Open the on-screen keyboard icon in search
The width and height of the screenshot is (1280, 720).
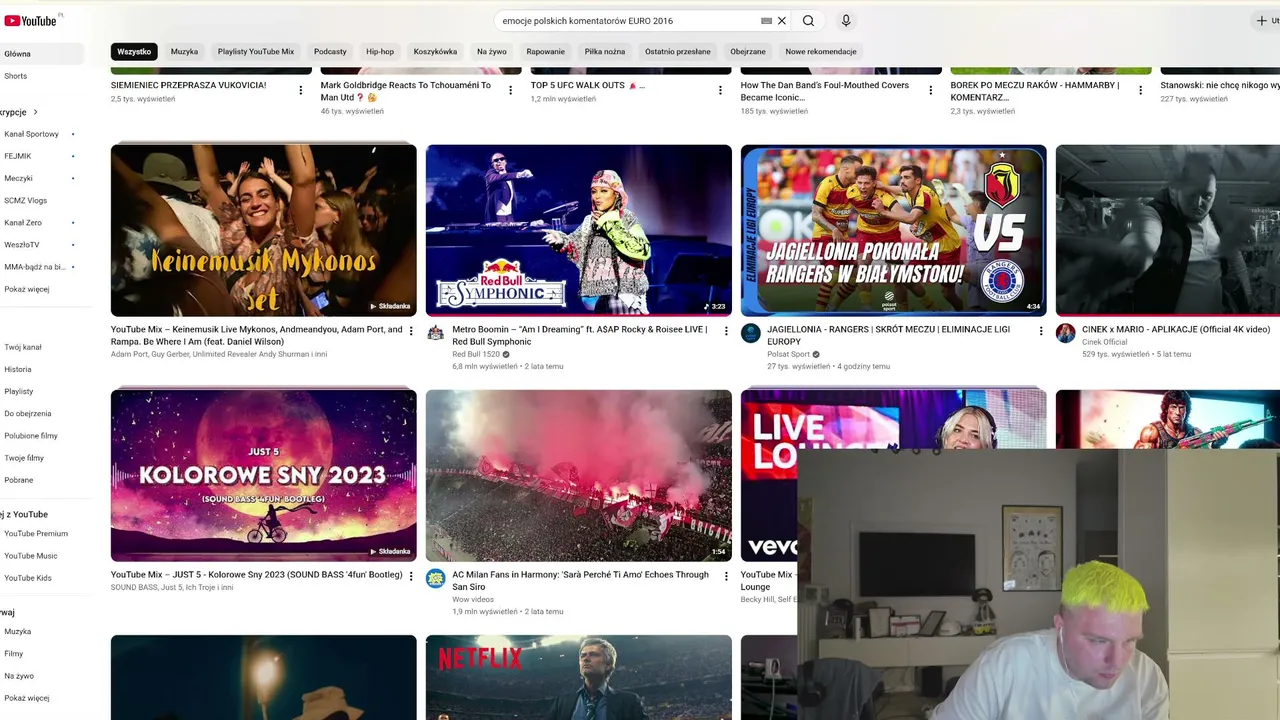[x=766, y=21]
